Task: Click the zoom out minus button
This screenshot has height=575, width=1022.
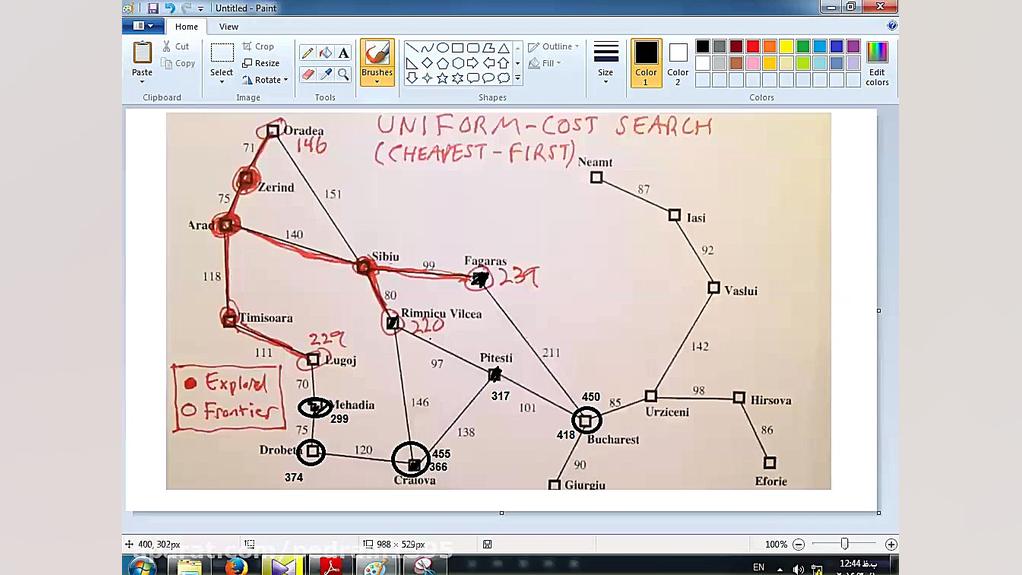Action: tap(798, 544)
